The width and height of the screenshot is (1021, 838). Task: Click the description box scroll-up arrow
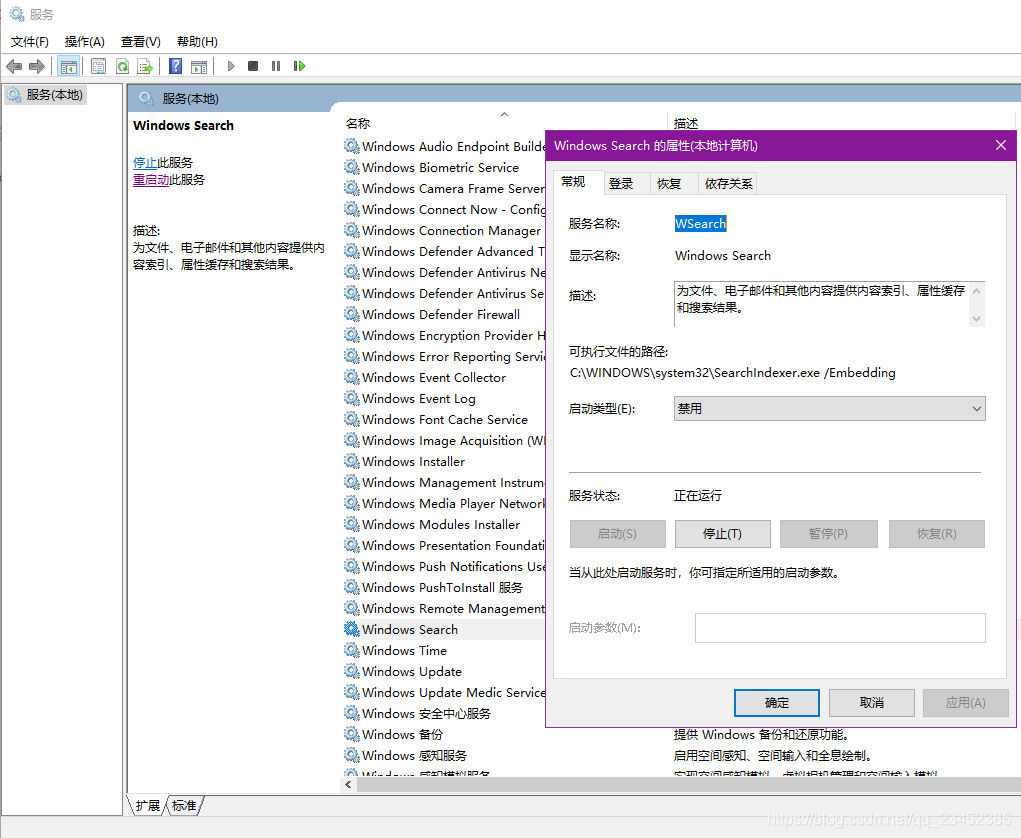976,290
